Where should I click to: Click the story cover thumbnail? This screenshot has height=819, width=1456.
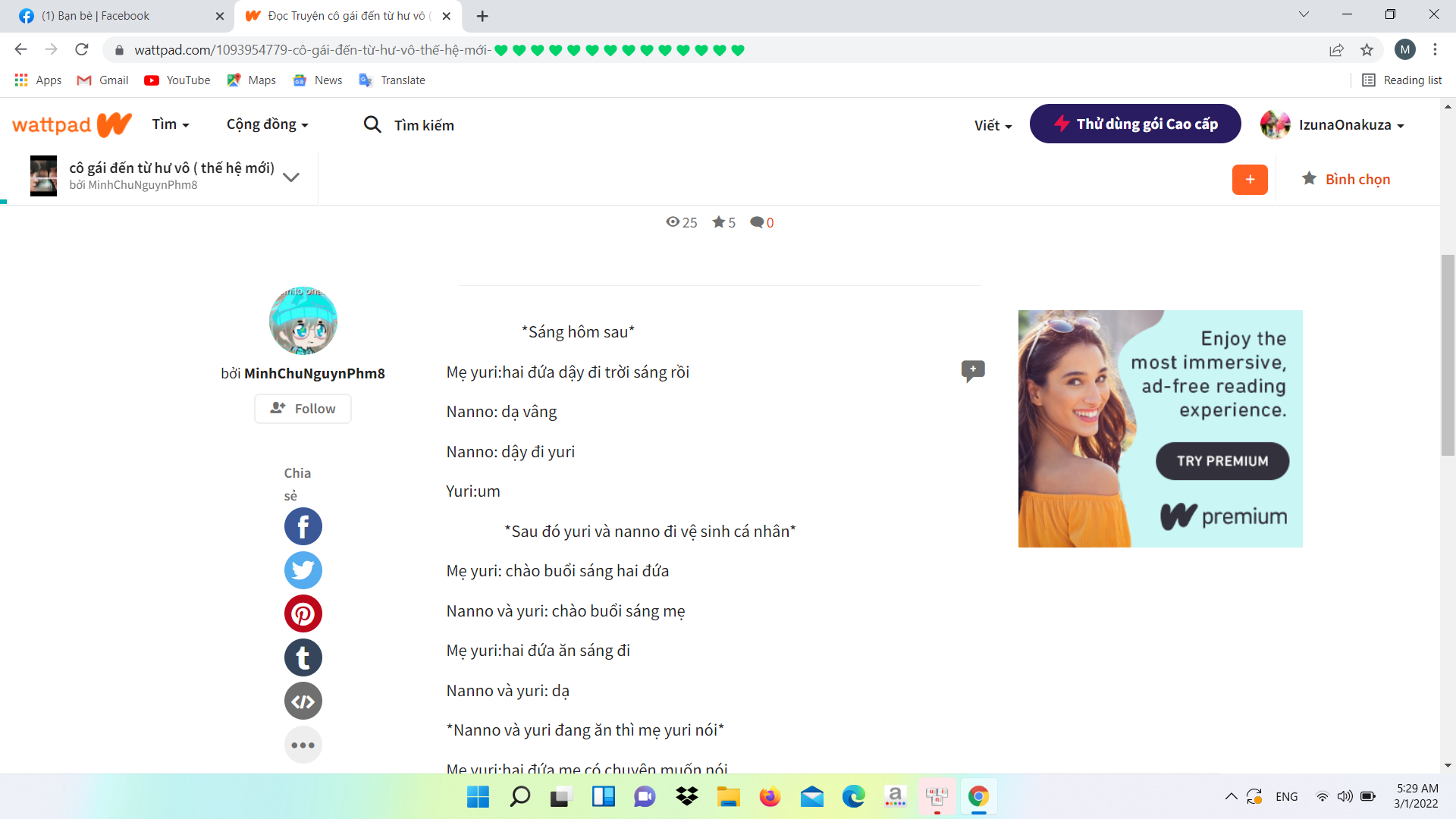coord(43,176)
